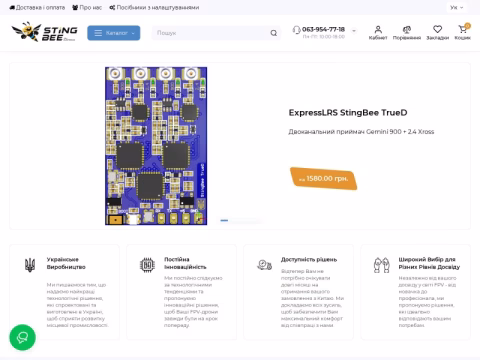The image size is (480, 360).
Task: Open the Доставка і оплата link
Action: 37,7
